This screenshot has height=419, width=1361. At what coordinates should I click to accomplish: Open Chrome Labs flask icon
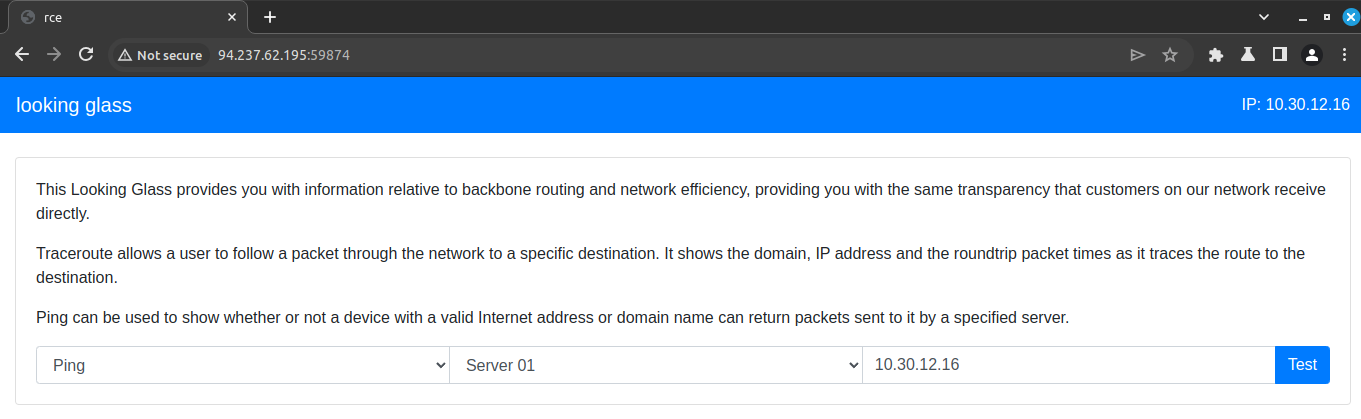click(1248, 55)
